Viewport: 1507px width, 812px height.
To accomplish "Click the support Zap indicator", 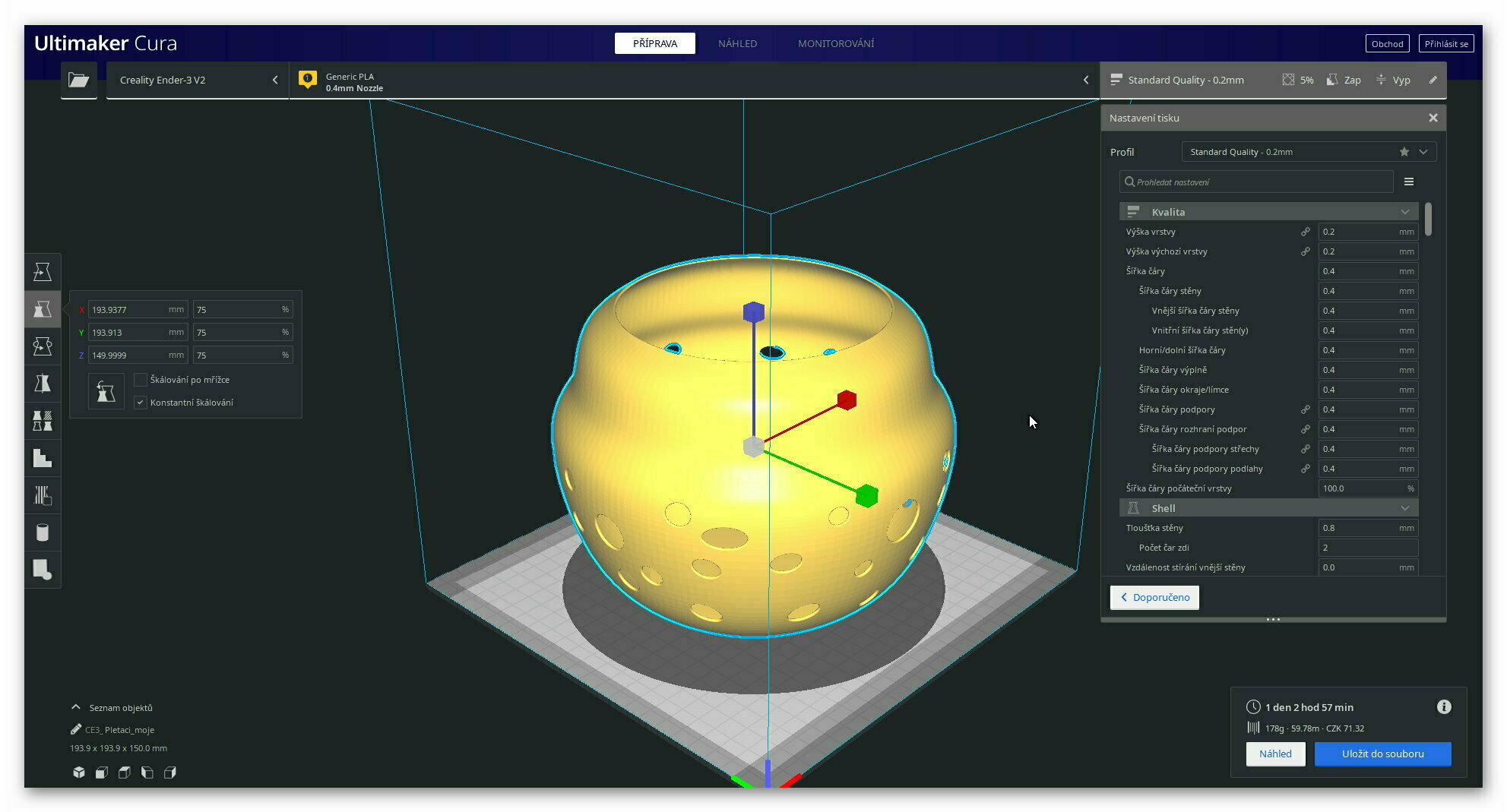I will coord(1344,80).
